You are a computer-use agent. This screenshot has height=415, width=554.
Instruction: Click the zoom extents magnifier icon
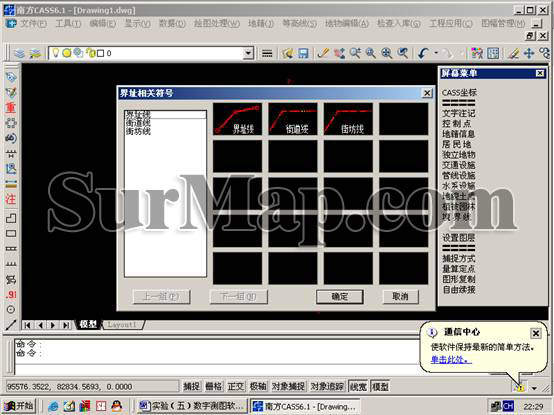tap(387, 54)
